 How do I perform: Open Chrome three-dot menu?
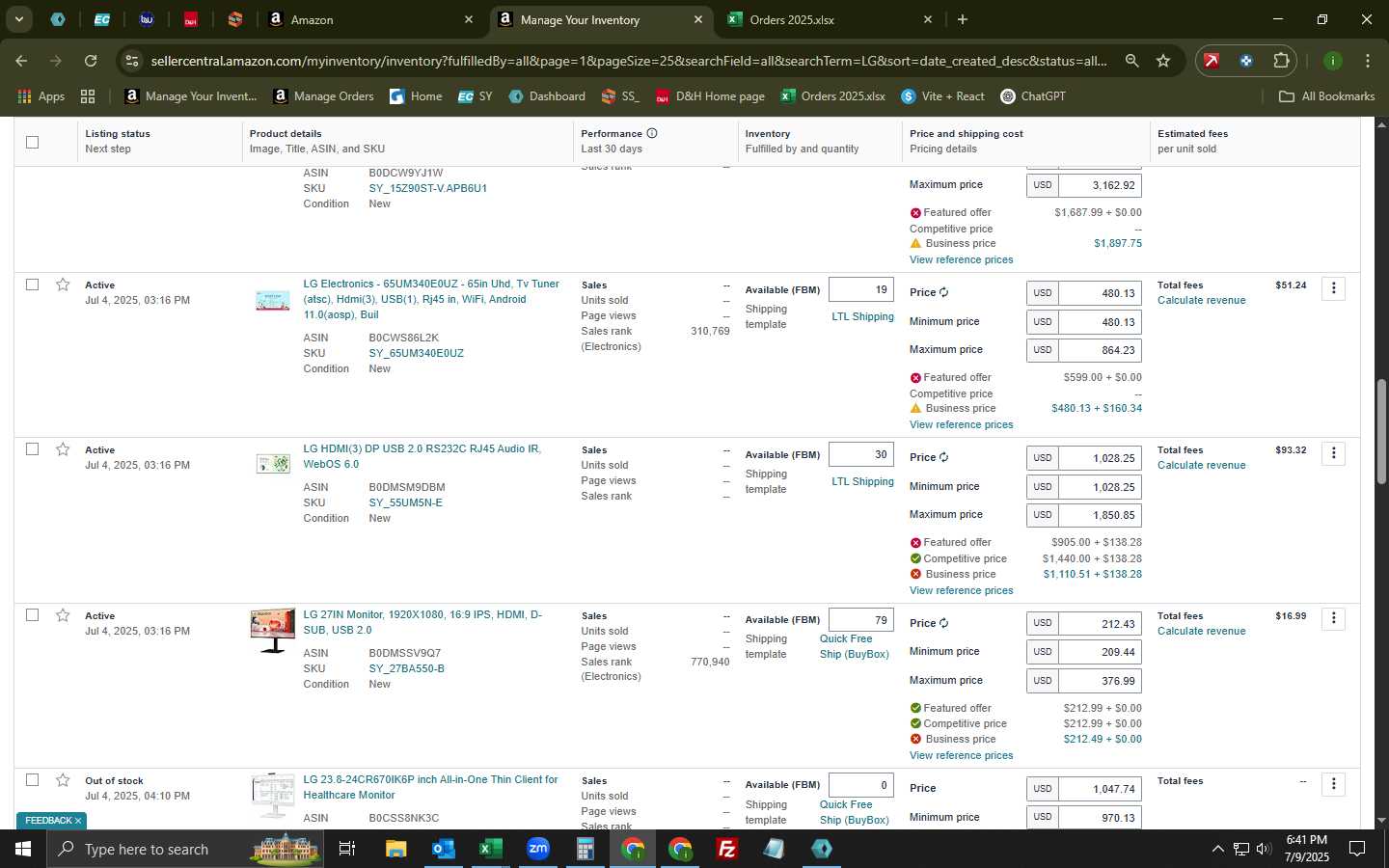pyautogui.click(x=1367, y=61)
